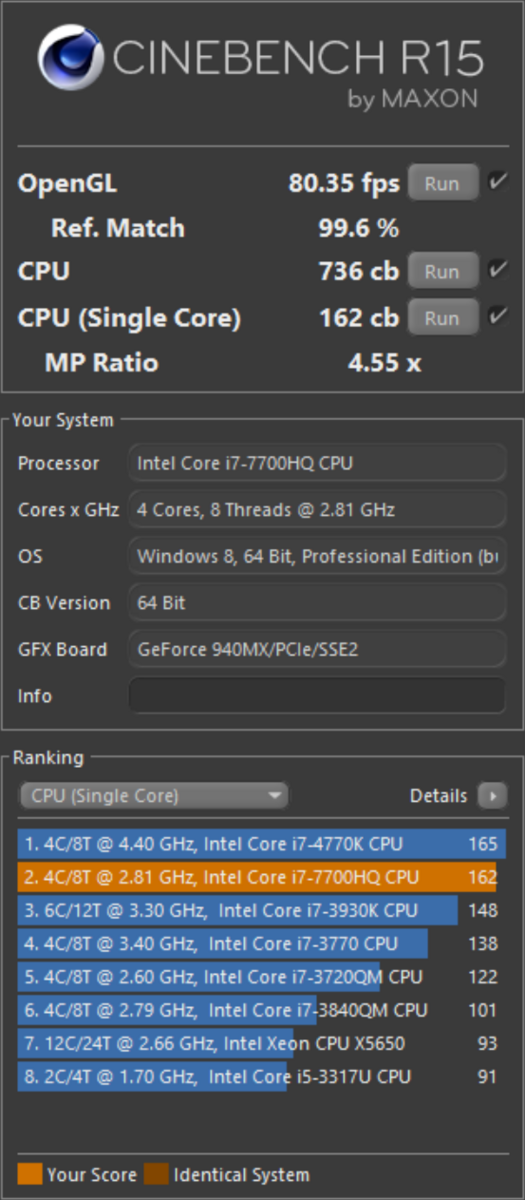The width and height of the screenshot is (525, 1200).
Task: Click the orange Your Score legend swatch
Action: (x=29, y=1174)
